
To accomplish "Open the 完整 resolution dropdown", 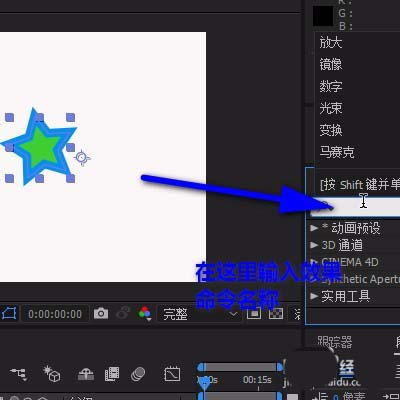I will tap(200, 314).
